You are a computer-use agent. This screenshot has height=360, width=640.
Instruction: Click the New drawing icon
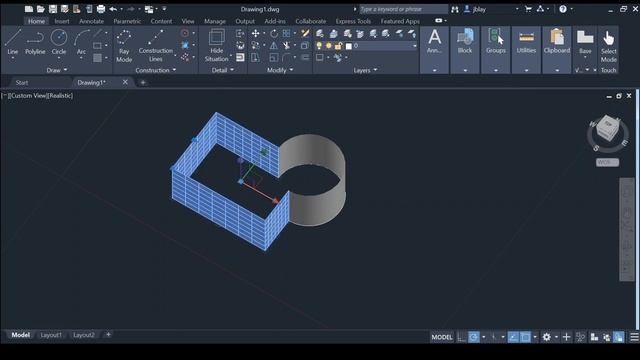tap(29, 9)
